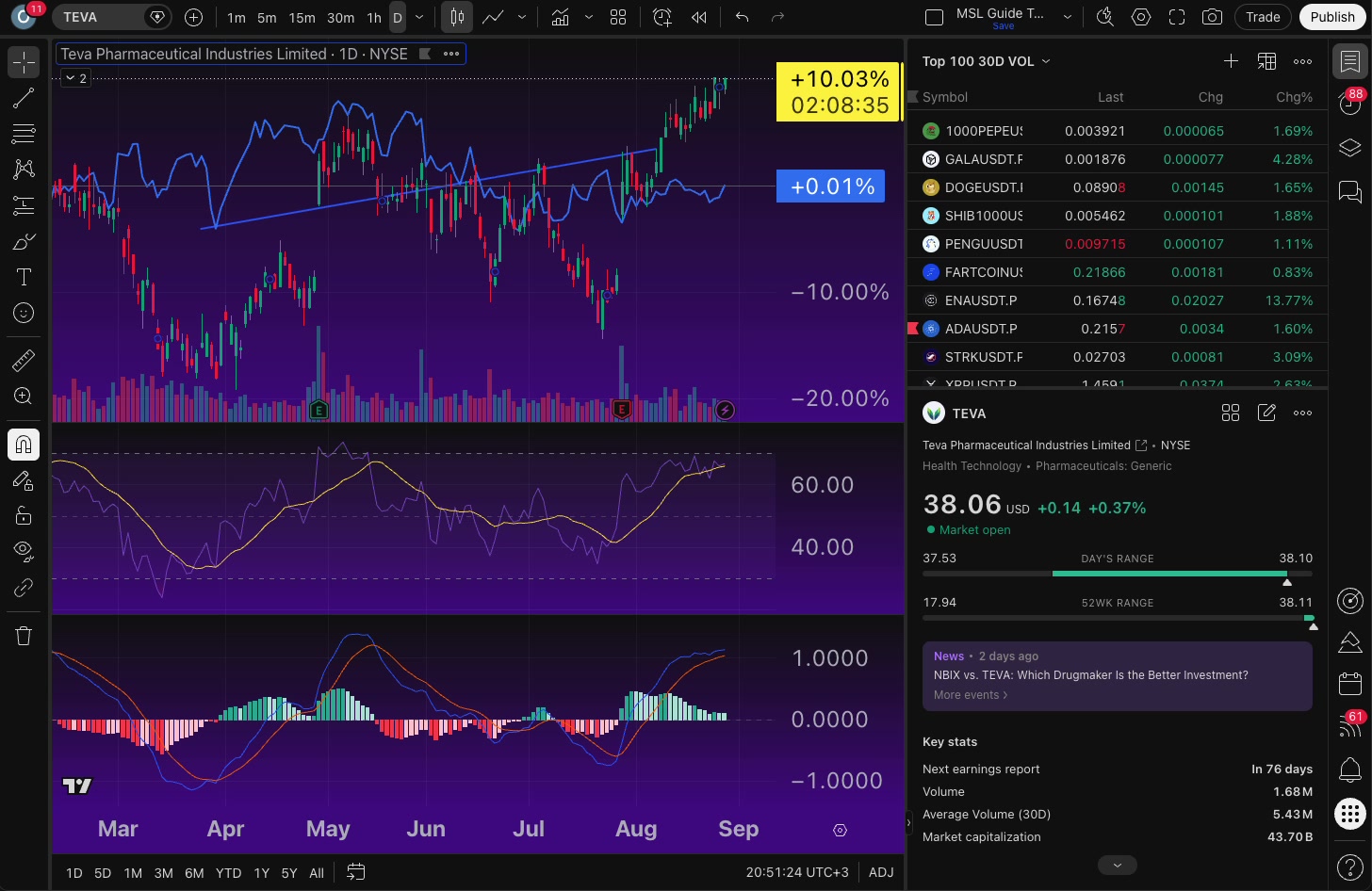Image resolution: width=1372 pixels, height=891 pixels.
Task: Select the ruler measure tool
Action: 24,360
